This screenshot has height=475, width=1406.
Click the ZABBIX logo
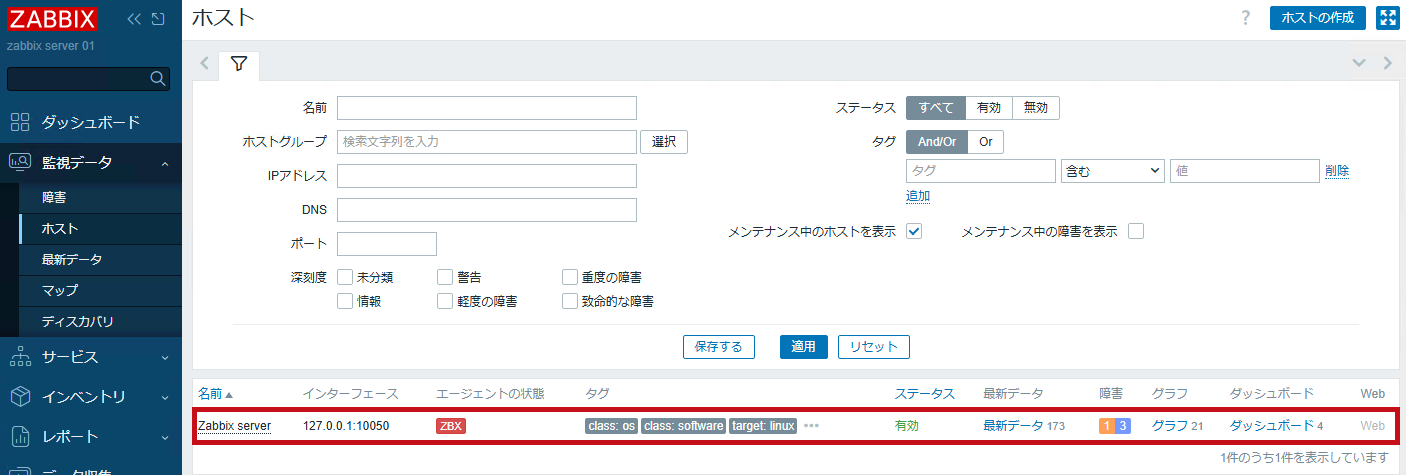52,18
